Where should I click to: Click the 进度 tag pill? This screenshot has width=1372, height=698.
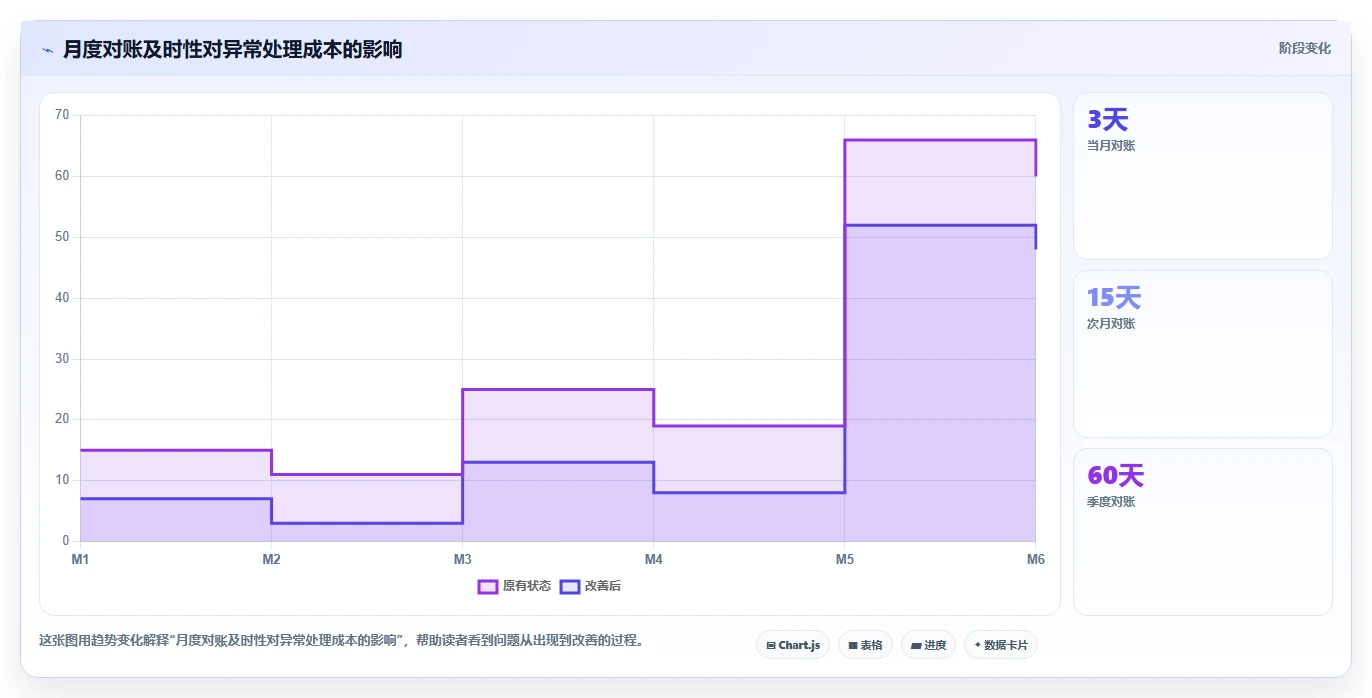coord(928,645)
